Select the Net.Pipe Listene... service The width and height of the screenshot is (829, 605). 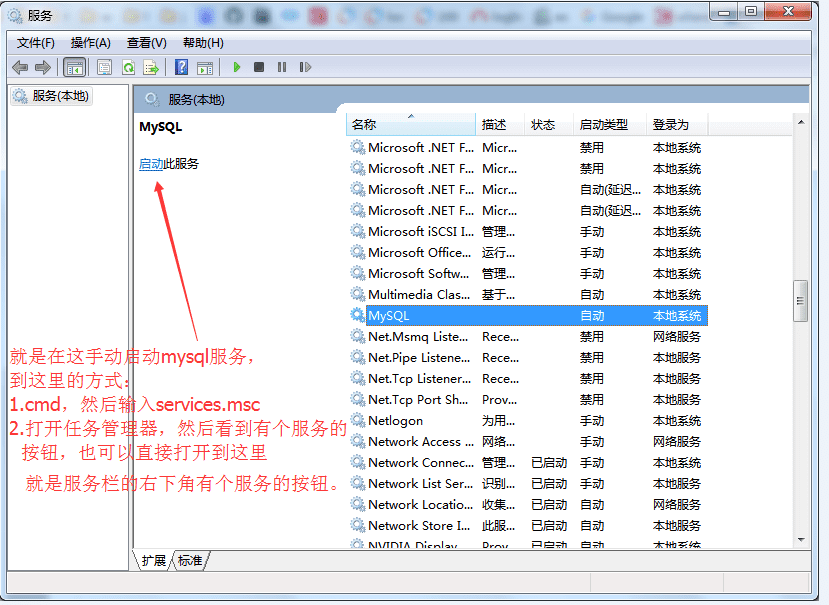[x=528, y=358]
